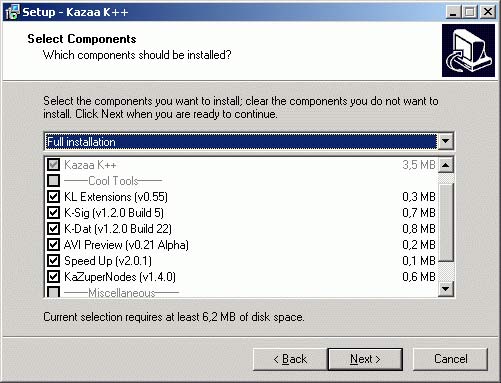Uncheck the KL Extensions (v0.55) checkbox
Image resolution: width=501 pixels, height=383 pixels.
click(x=53, y=197)
